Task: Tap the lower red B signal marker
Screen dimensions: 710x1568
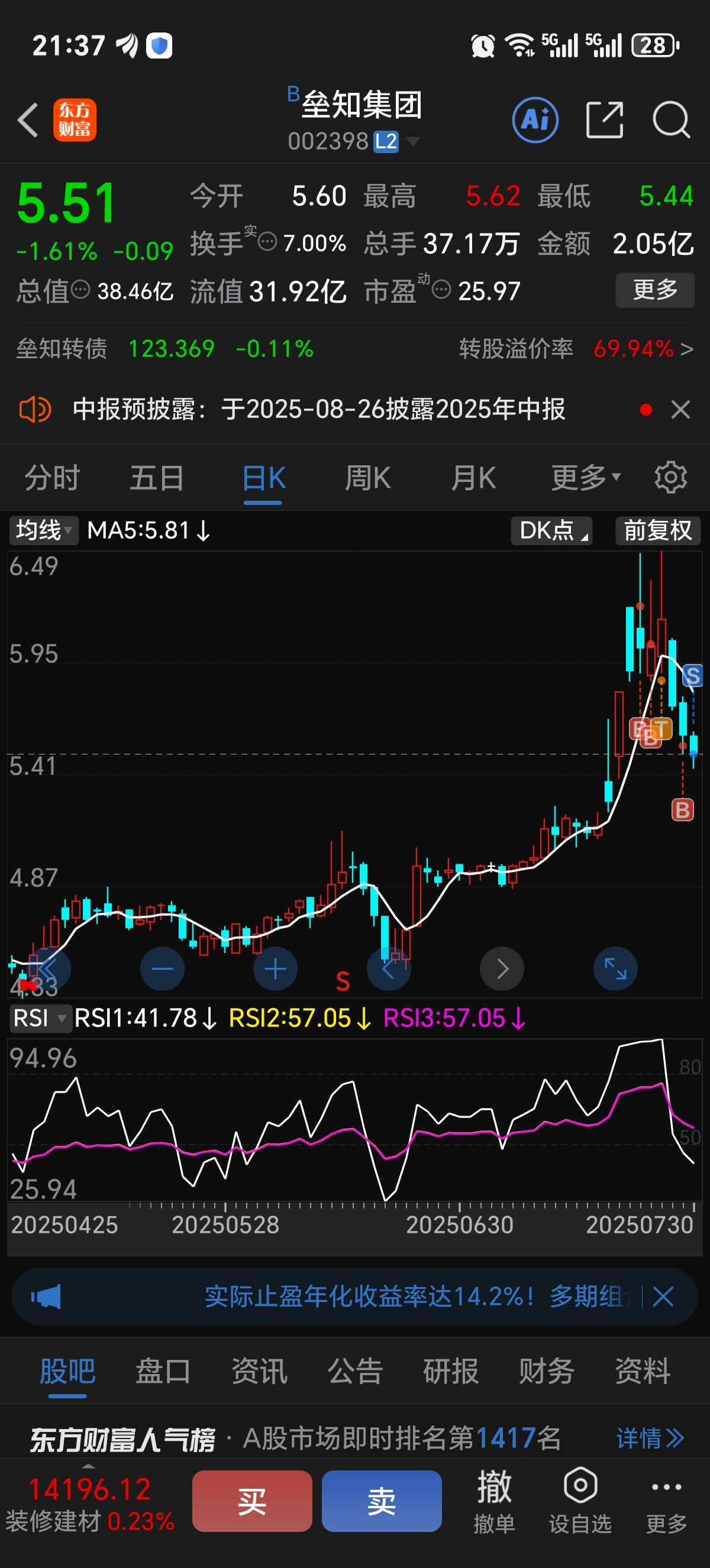Action: click(682, 810)
